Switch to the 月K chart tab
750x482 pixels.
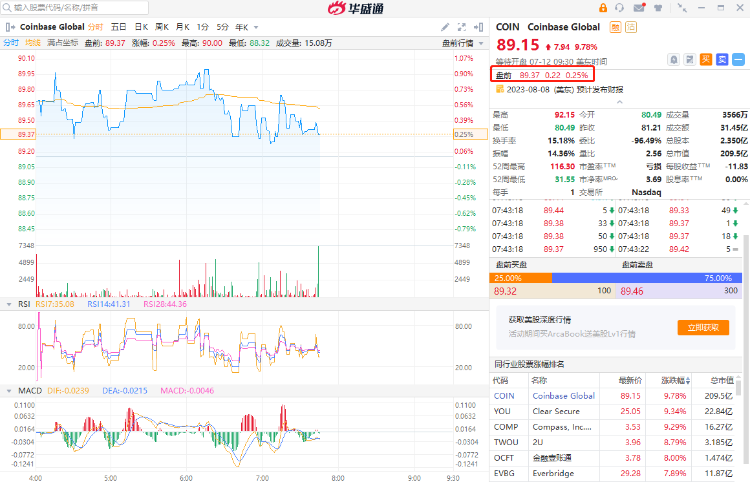coord(183,27)
